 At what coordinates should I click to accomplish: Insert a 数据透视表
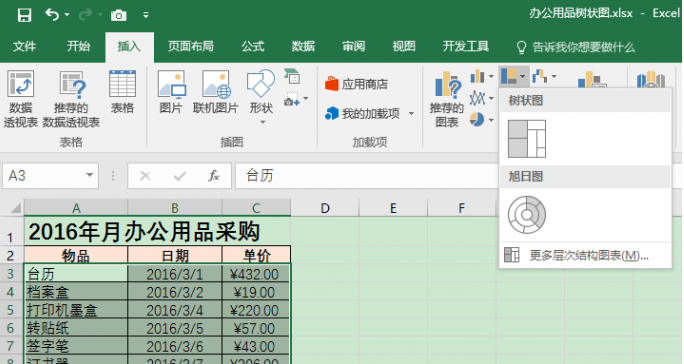21,99
